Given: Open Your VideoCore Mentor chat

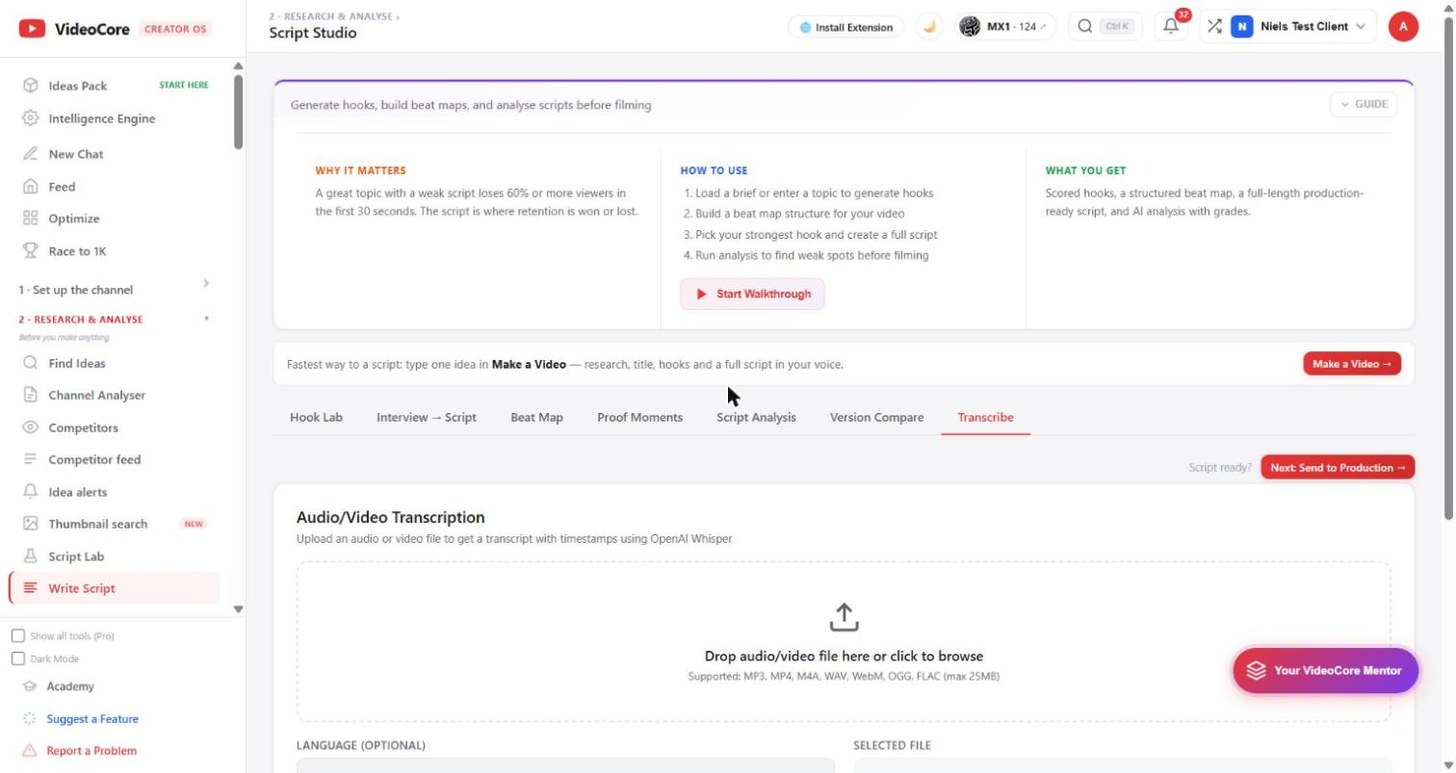Looking at the screenshot, I should click(1325, 670).
